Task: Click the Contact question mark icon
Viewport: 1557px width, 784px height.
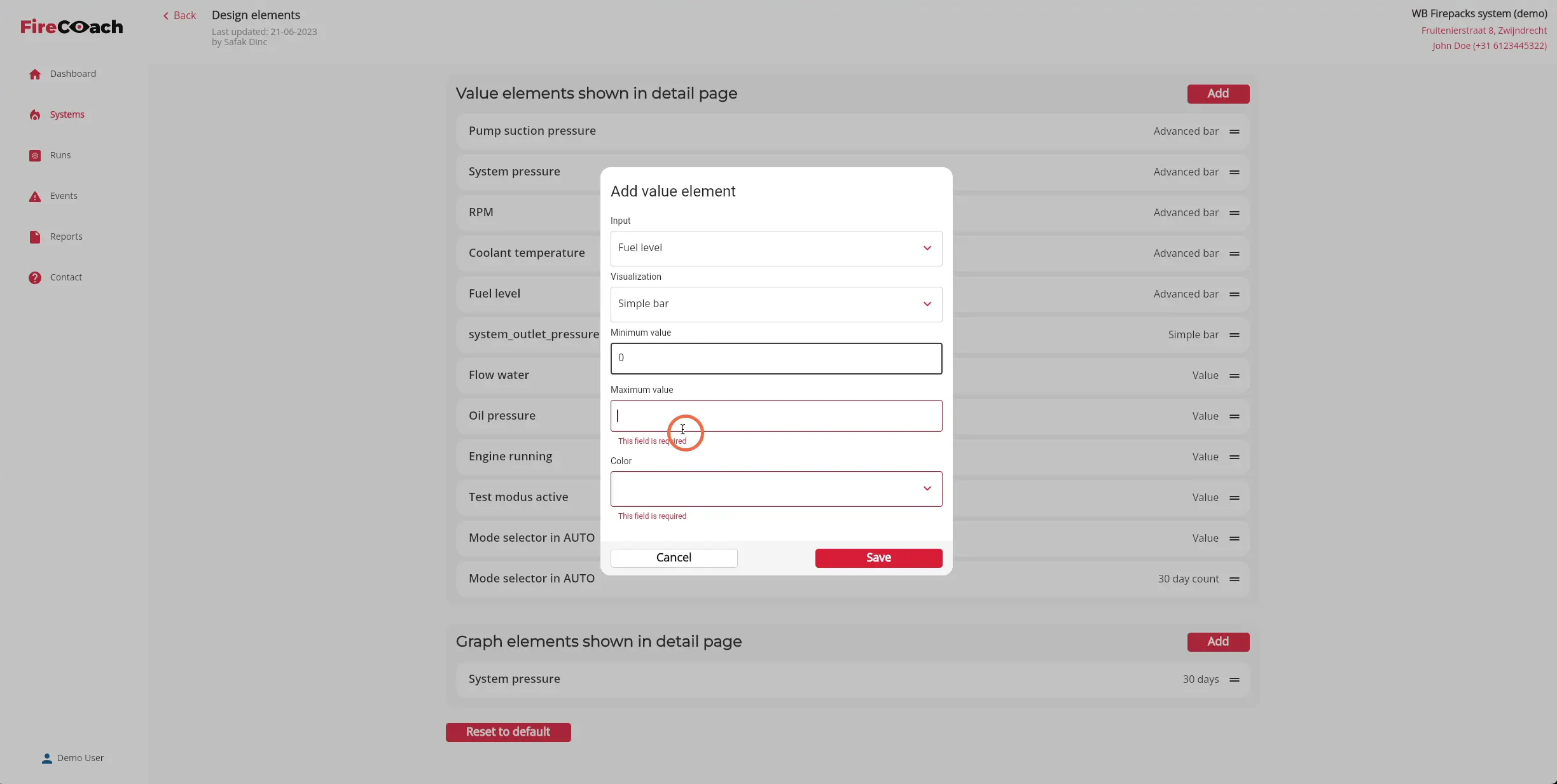Action: point(35,278)
